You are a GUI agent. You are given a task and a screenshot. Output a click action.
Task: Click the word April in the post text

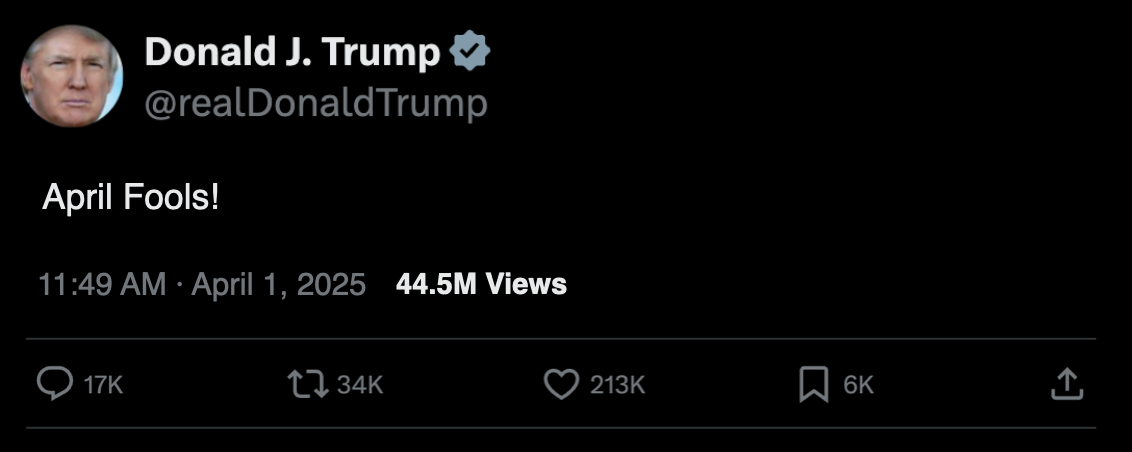tap(78, 198)
